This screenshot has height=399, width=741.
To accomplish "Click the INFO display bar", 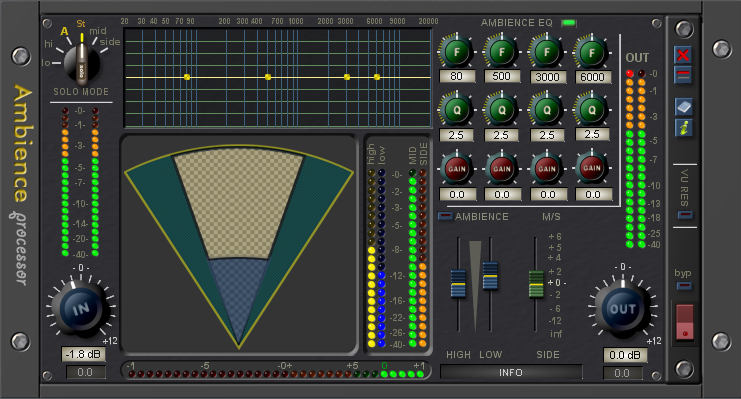I will pos(511,372).
